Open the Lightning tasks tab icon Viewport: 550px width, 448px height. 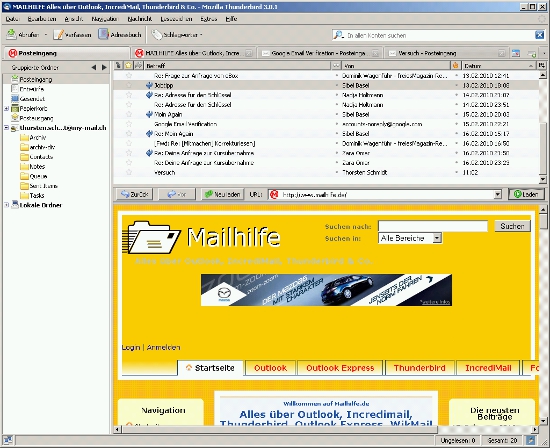click(x=532, y=53)
